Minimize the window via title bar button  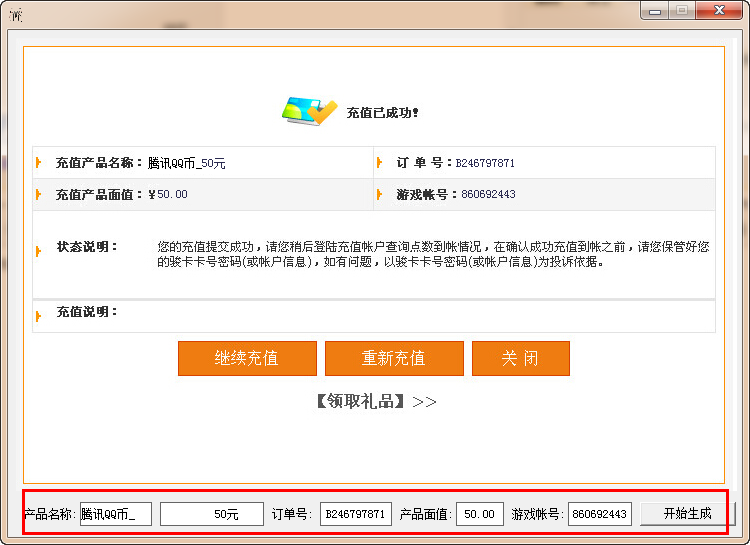click(655, 11)
